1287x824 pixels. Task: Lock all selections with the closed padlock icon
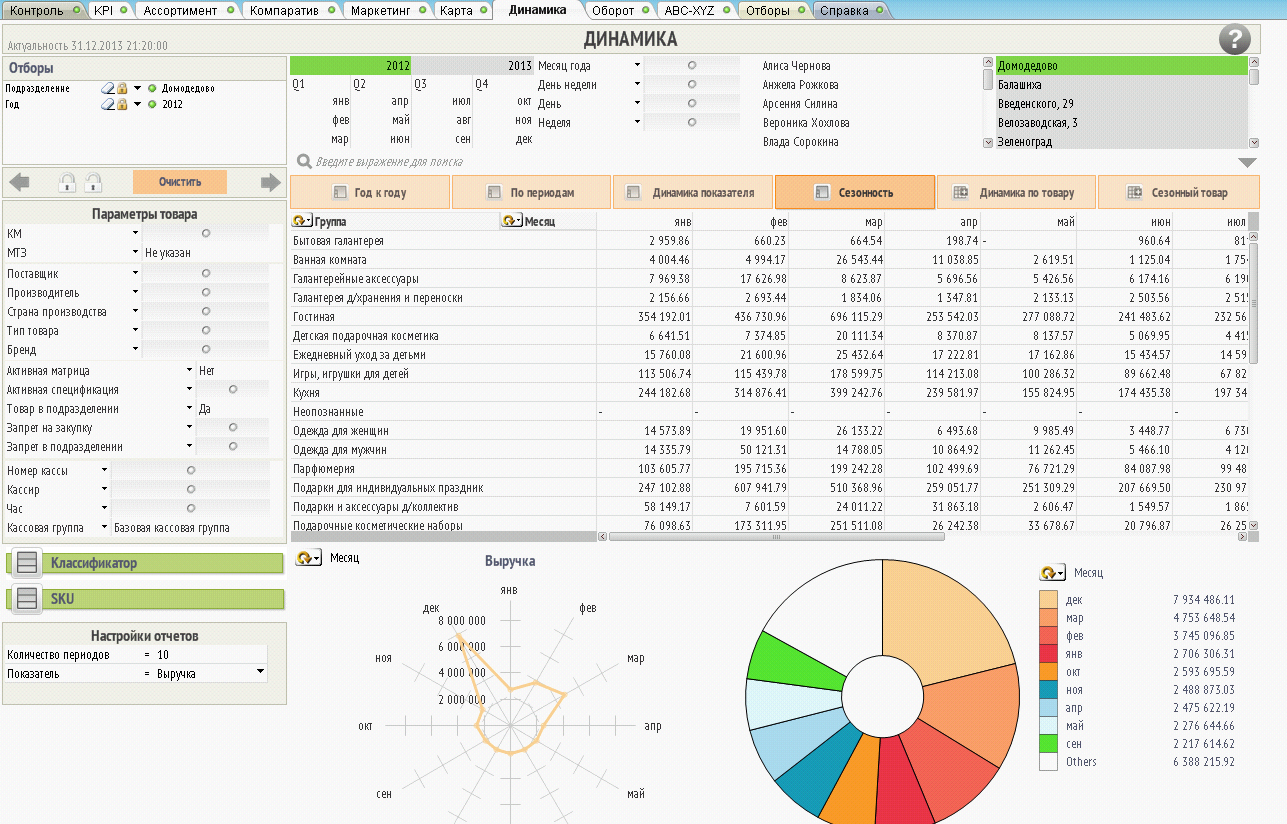point(68,182)
